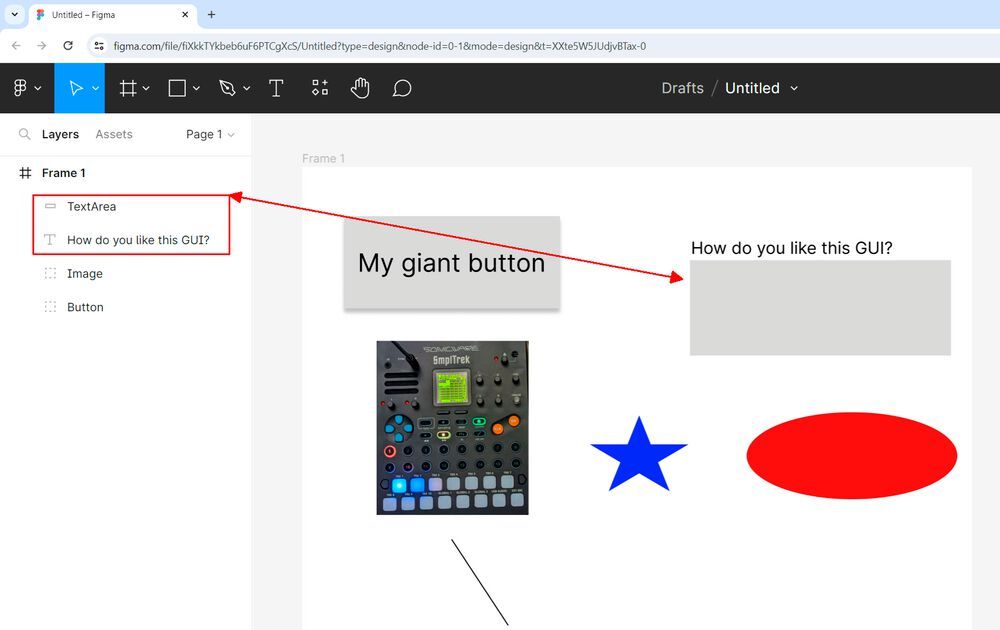Open the Actions/resources panel
This screenshot has width=1000, height=630.
[319, 88]
